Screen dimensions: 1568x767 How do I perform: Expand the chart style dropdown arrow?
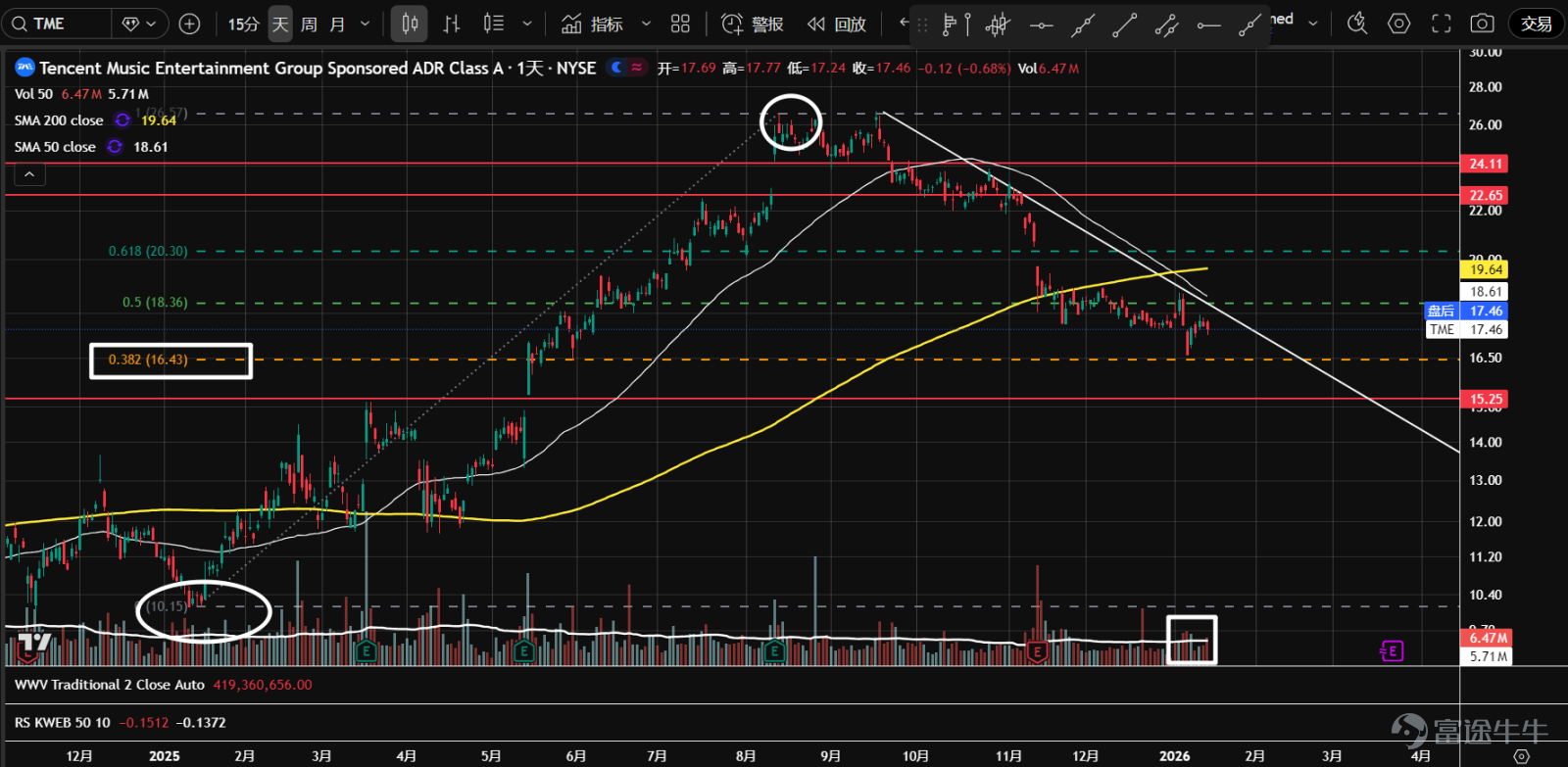[x=527, y=24]
